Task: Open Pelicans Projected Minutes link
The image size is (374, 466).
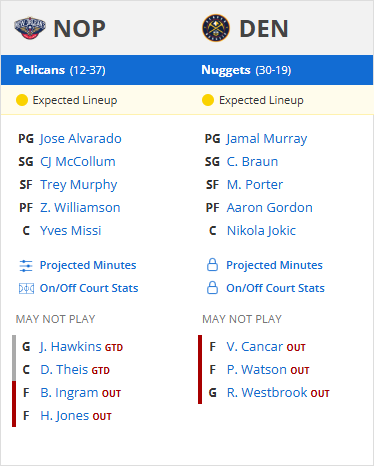Action: point(88,265)
